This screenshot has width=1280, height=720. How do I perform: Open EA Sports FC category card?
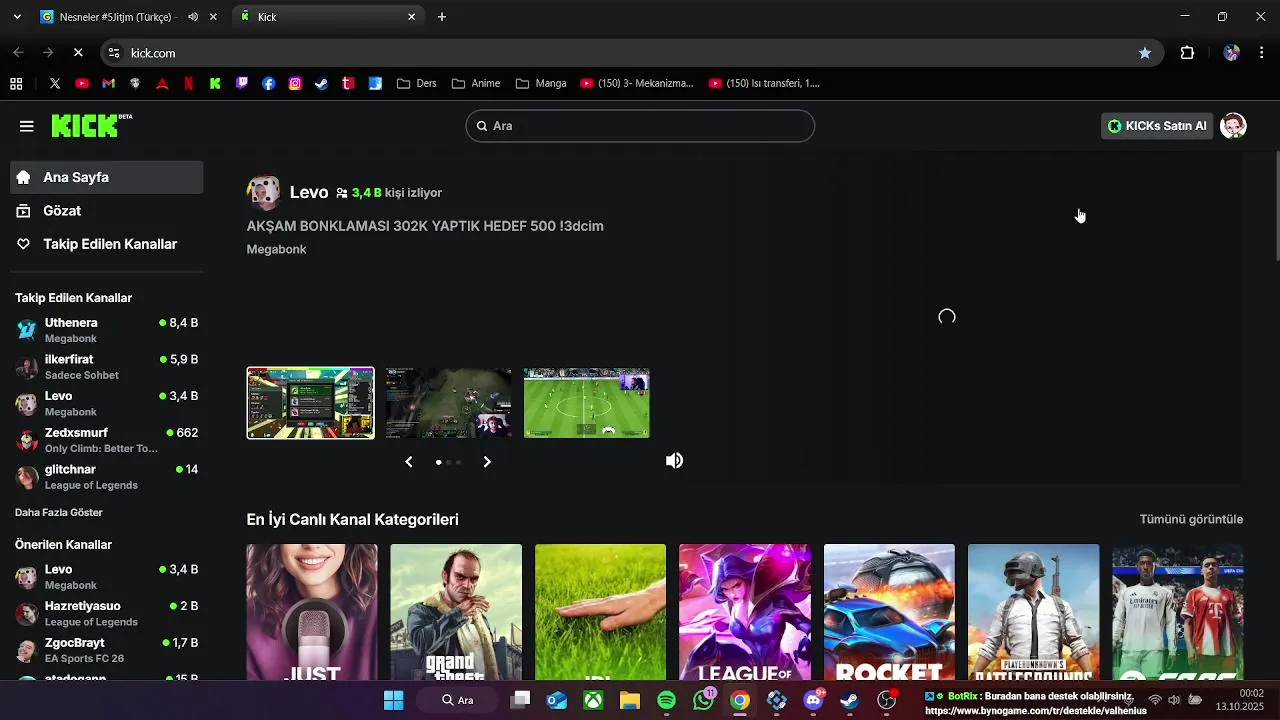1178,612
